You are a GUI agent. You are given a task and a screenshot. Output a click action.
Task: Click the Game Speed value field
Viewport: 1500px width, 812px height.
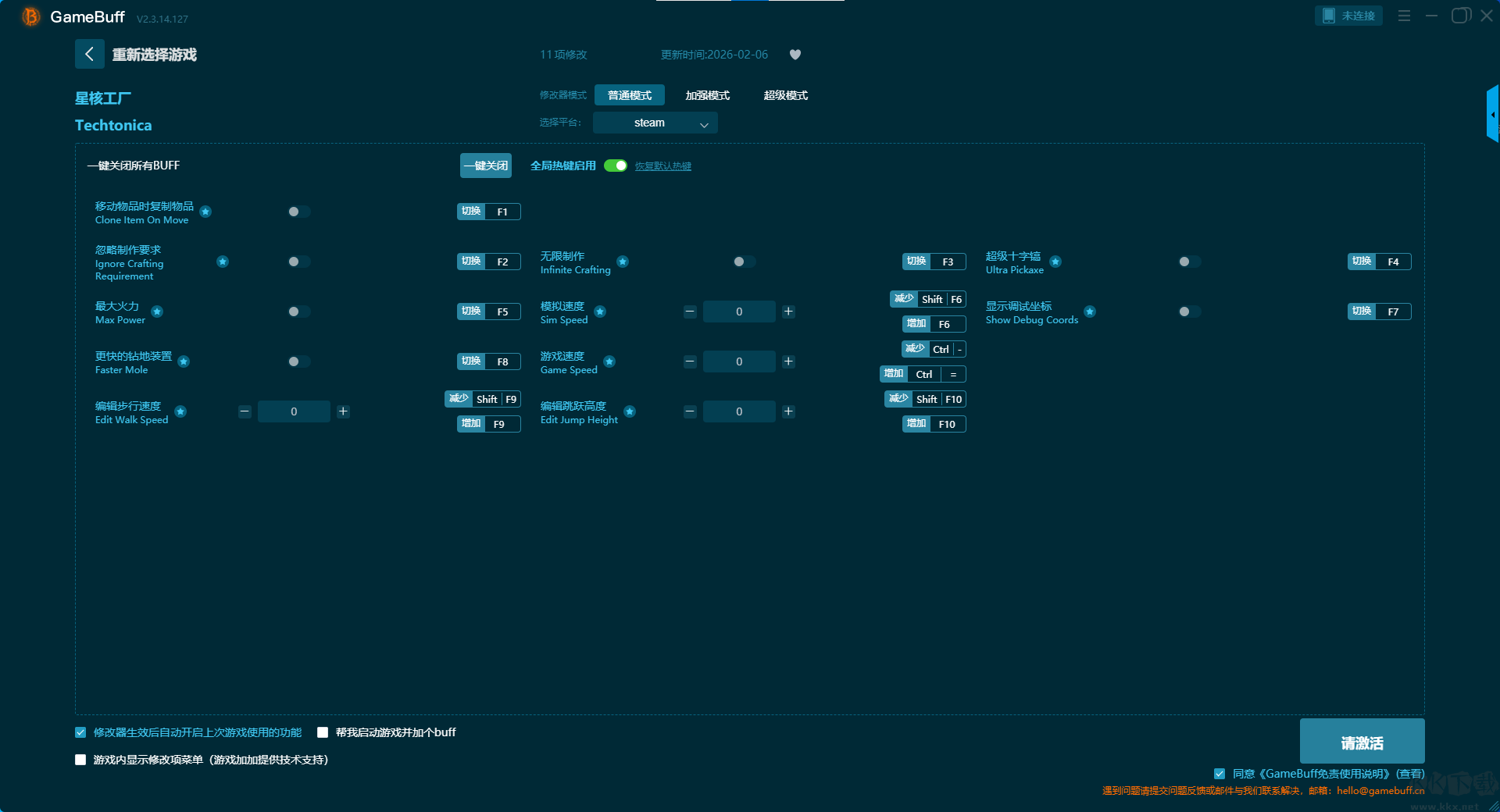point(739,361)
